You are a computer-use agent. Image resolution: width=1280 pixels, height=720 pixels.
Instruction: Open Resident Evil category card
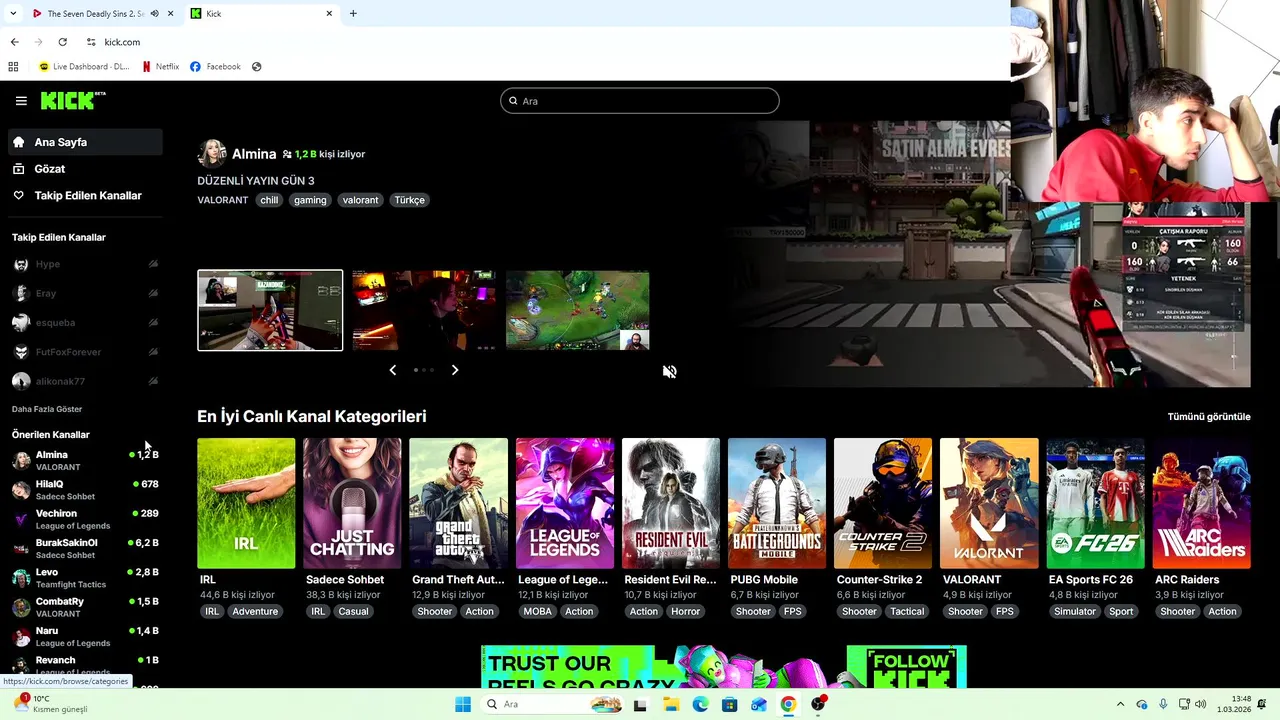click(x=671, y=503)
